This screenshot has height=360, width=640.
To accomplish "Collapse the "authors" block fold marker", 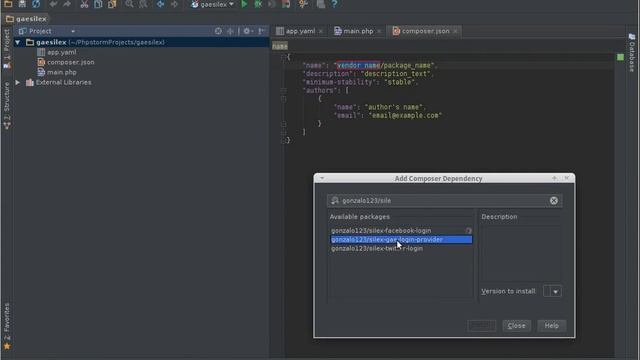I will (x=283, y=91).
